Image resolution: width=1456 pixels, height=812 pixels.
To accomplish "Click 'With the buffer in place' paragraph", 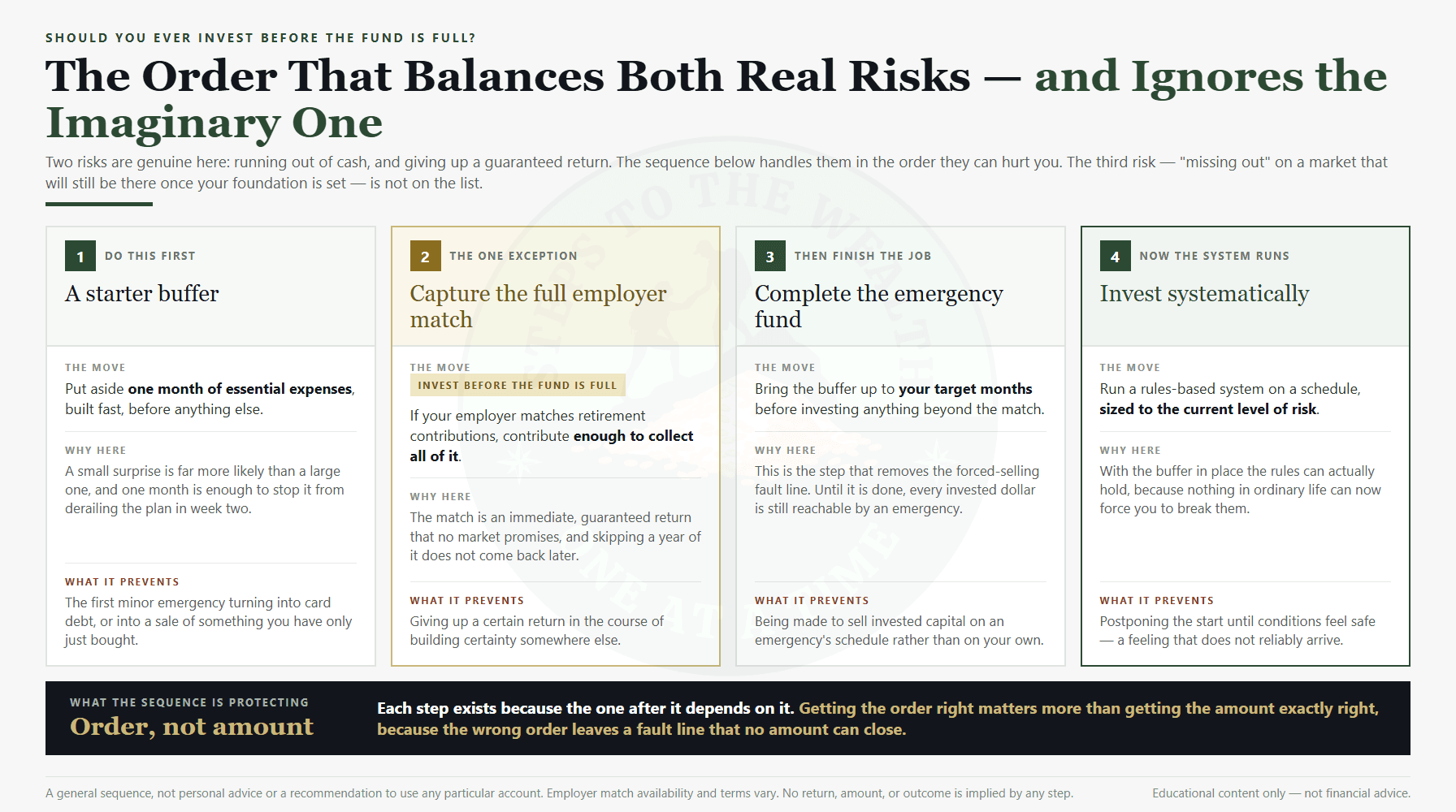I will [x=1240, y=490].
